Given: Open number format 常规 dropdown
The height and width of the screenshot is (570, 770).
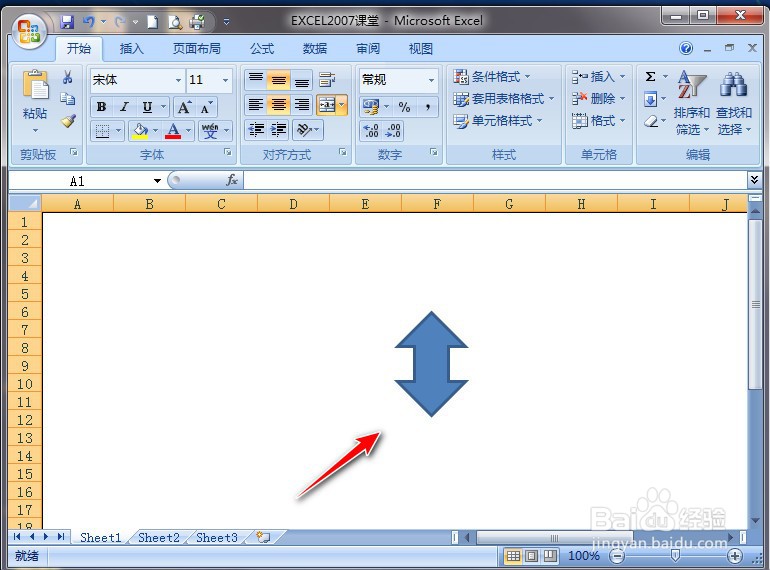Looking at the screenshot, I should point(431,80).
